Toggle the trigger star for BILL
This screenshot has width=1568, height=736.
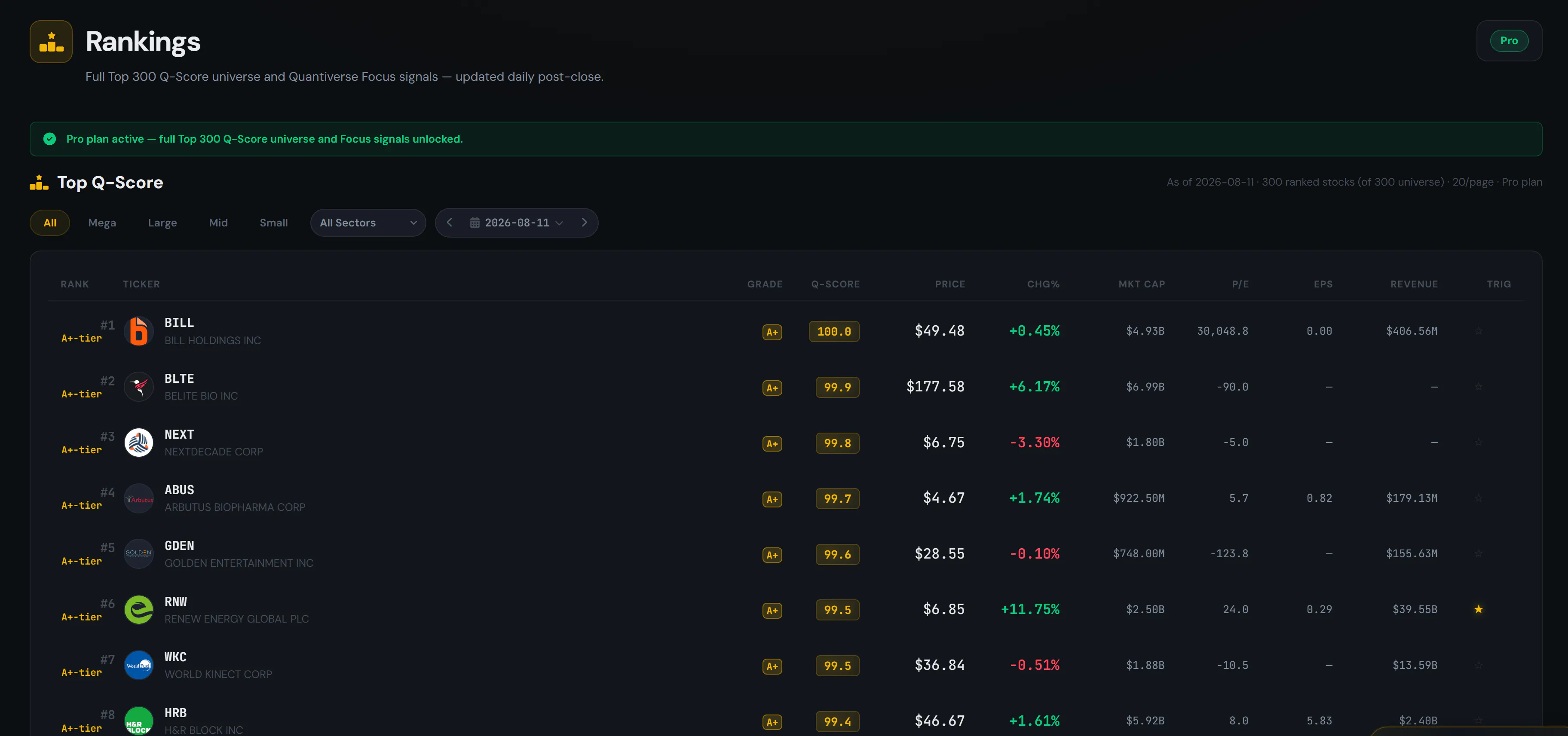(x=1479, y=331)
